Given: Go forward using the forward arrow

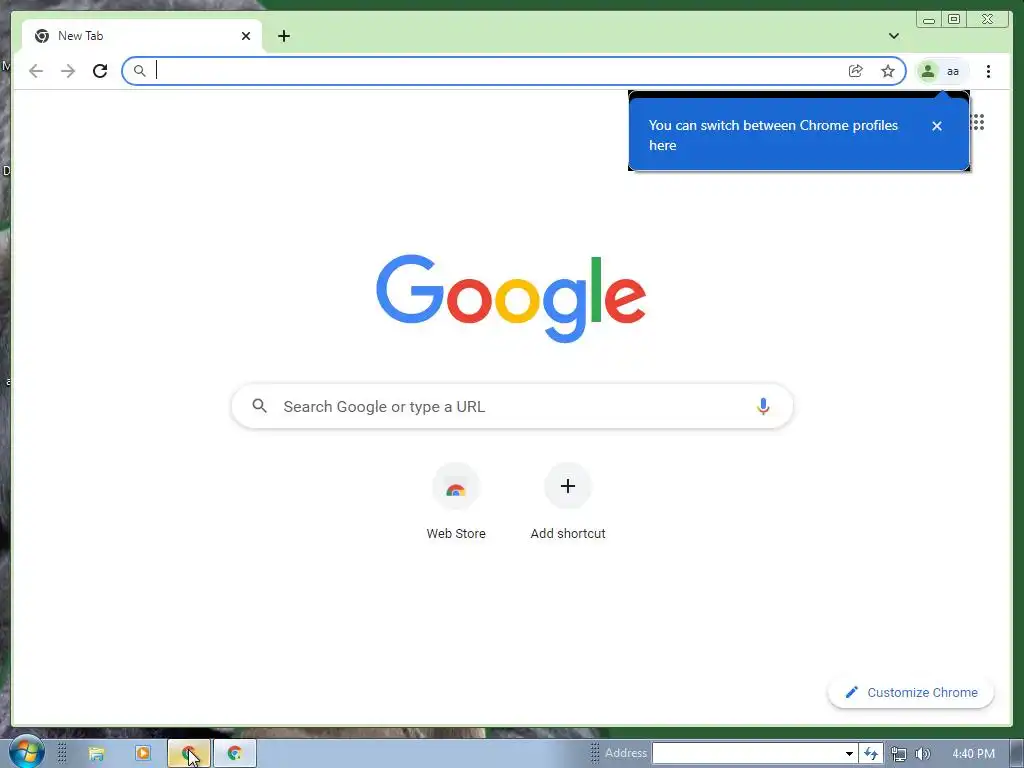Looking at the screenshot, I should click(68, 71).
